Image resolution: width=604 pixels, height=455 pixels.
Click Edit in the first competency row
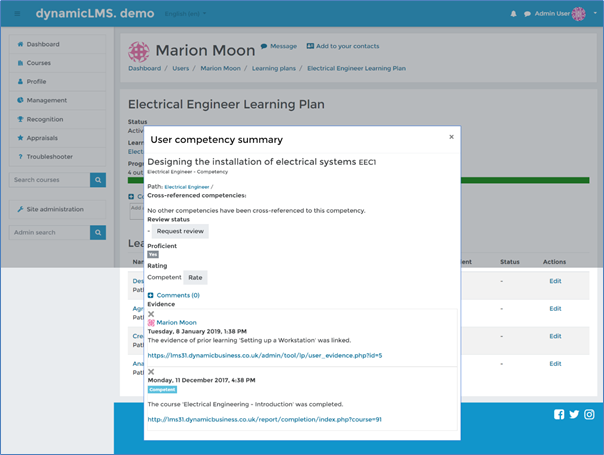[555, 281]
